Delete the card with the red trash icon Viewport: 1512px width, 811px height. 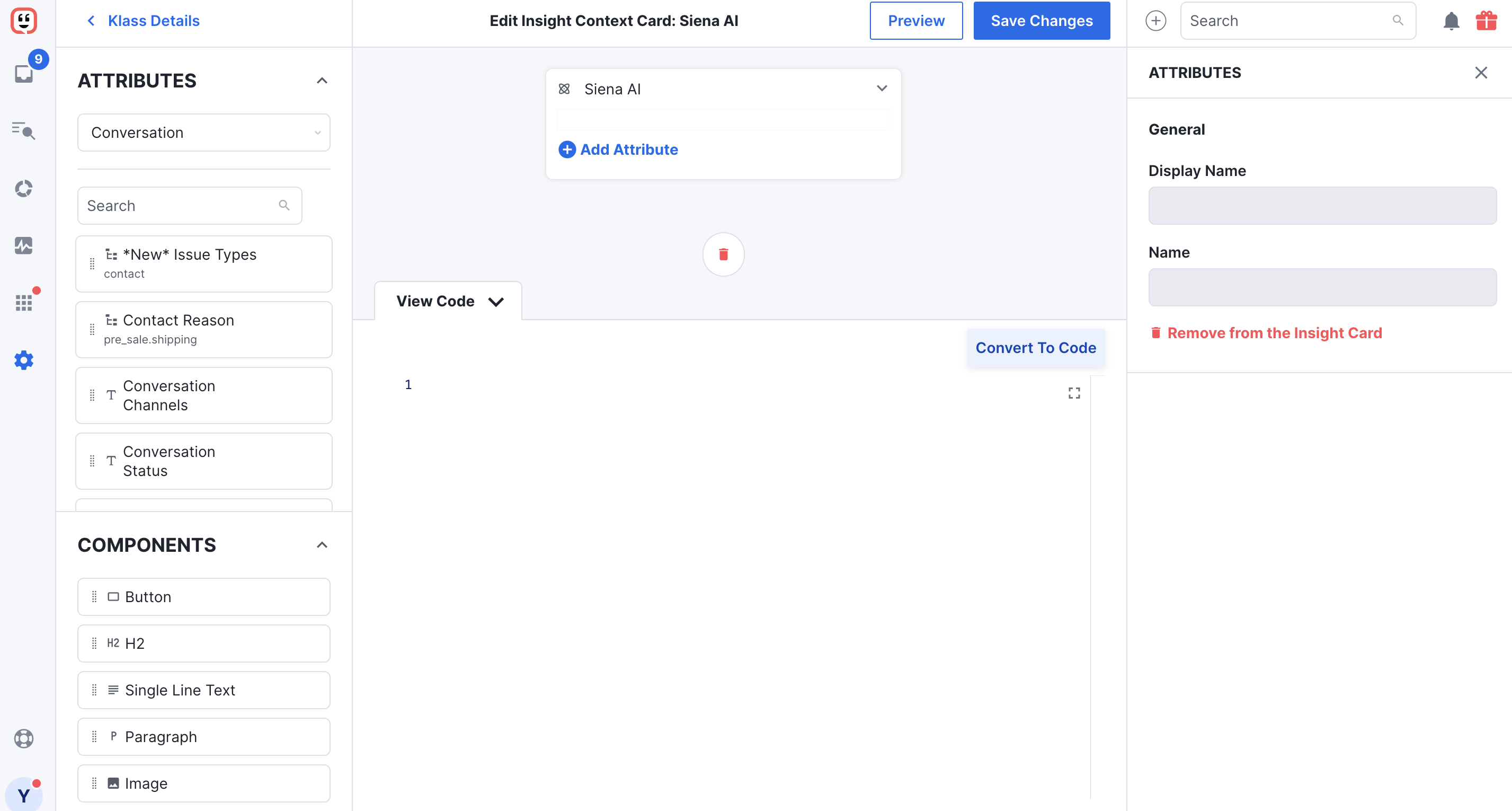723,254
